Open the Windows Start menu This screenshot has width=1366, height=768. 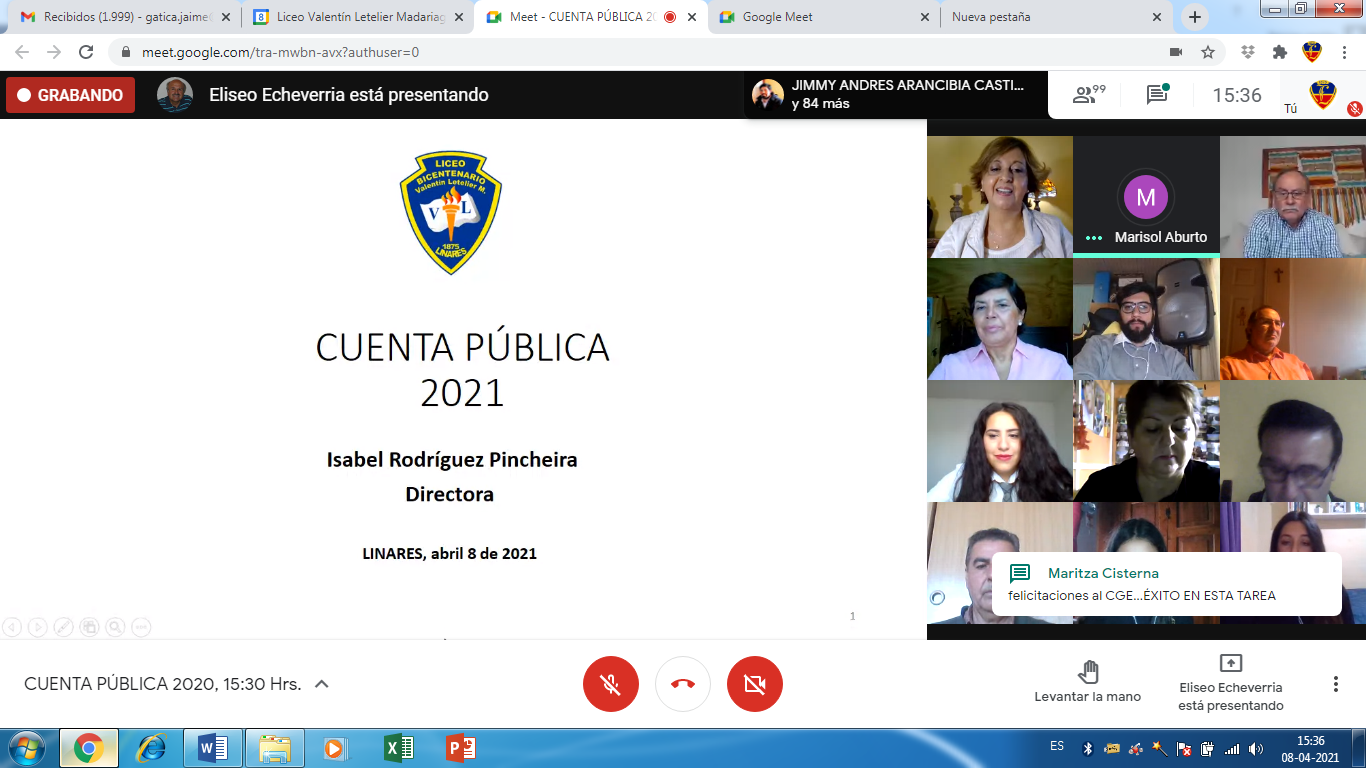[x=26, y=748]
